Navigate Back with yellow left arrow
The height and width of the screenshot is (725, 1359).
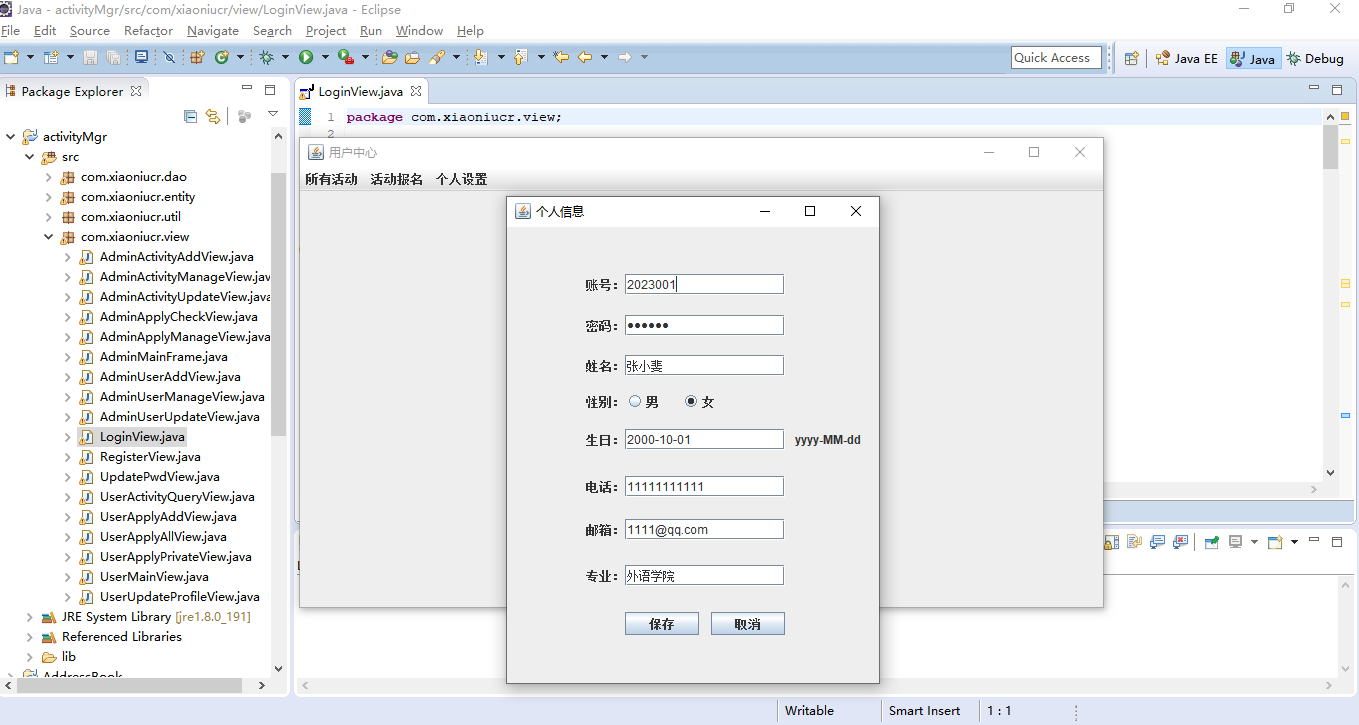pyautogui.click(x=585, y=57)
